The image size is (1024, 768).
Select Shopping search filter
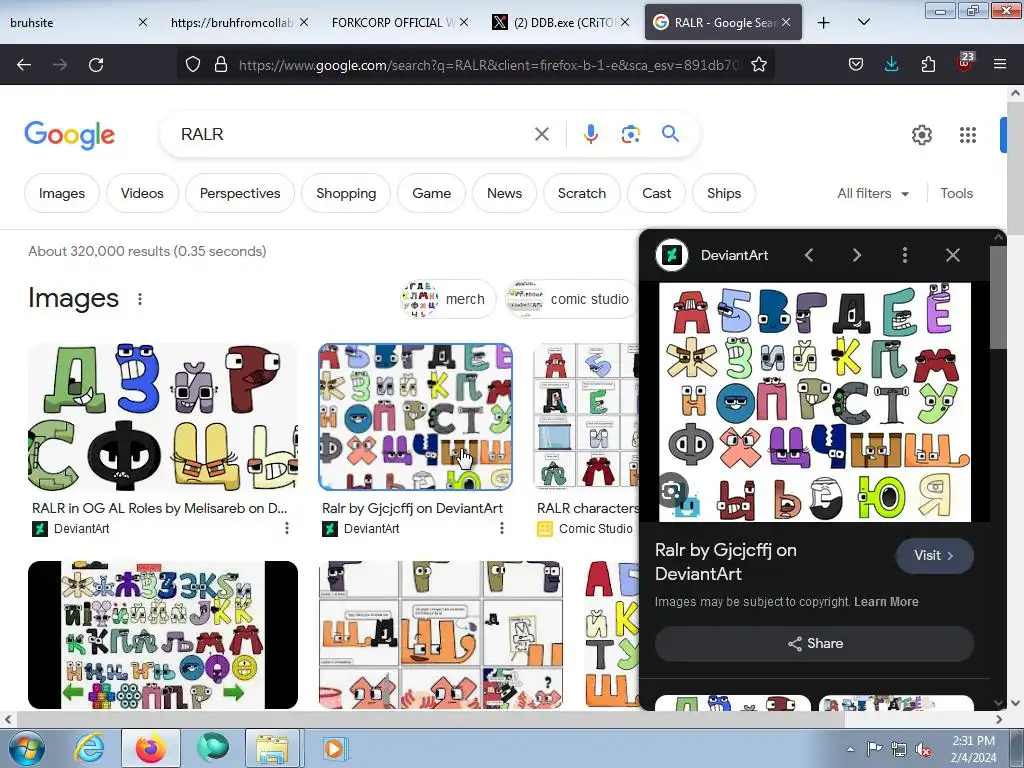(346, 193)
